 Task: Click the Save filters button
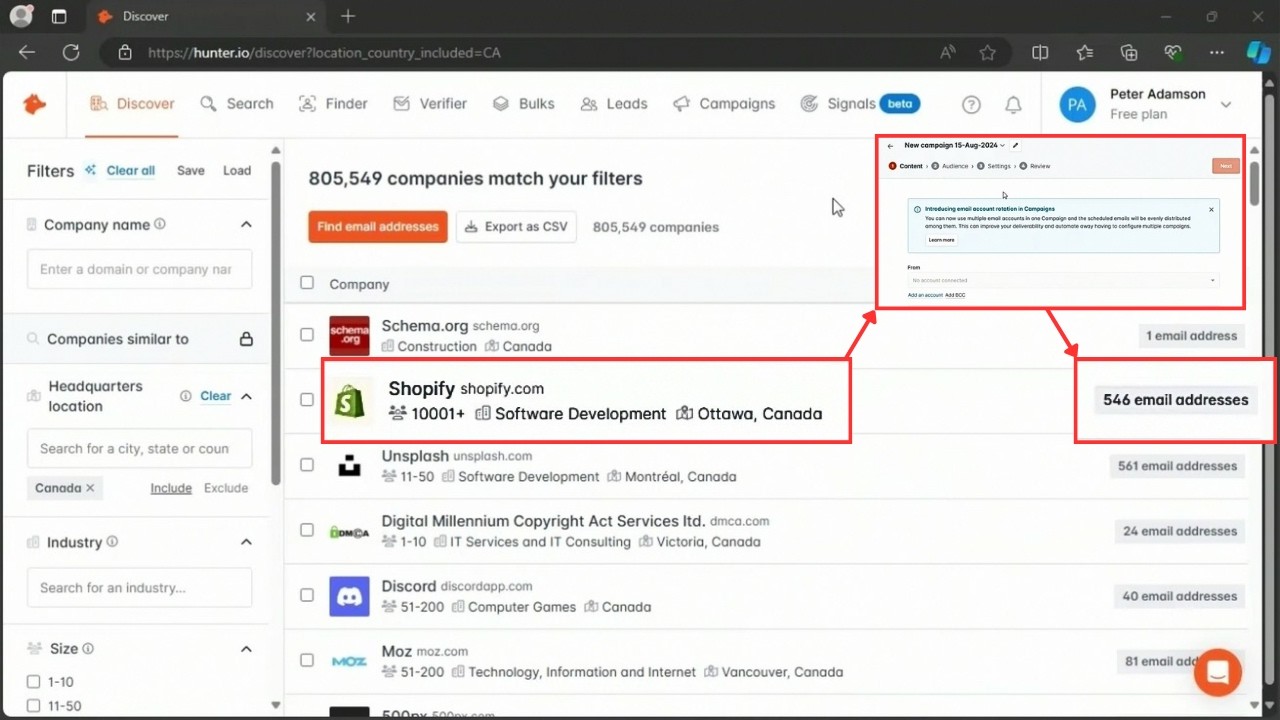tap(191, 170)
